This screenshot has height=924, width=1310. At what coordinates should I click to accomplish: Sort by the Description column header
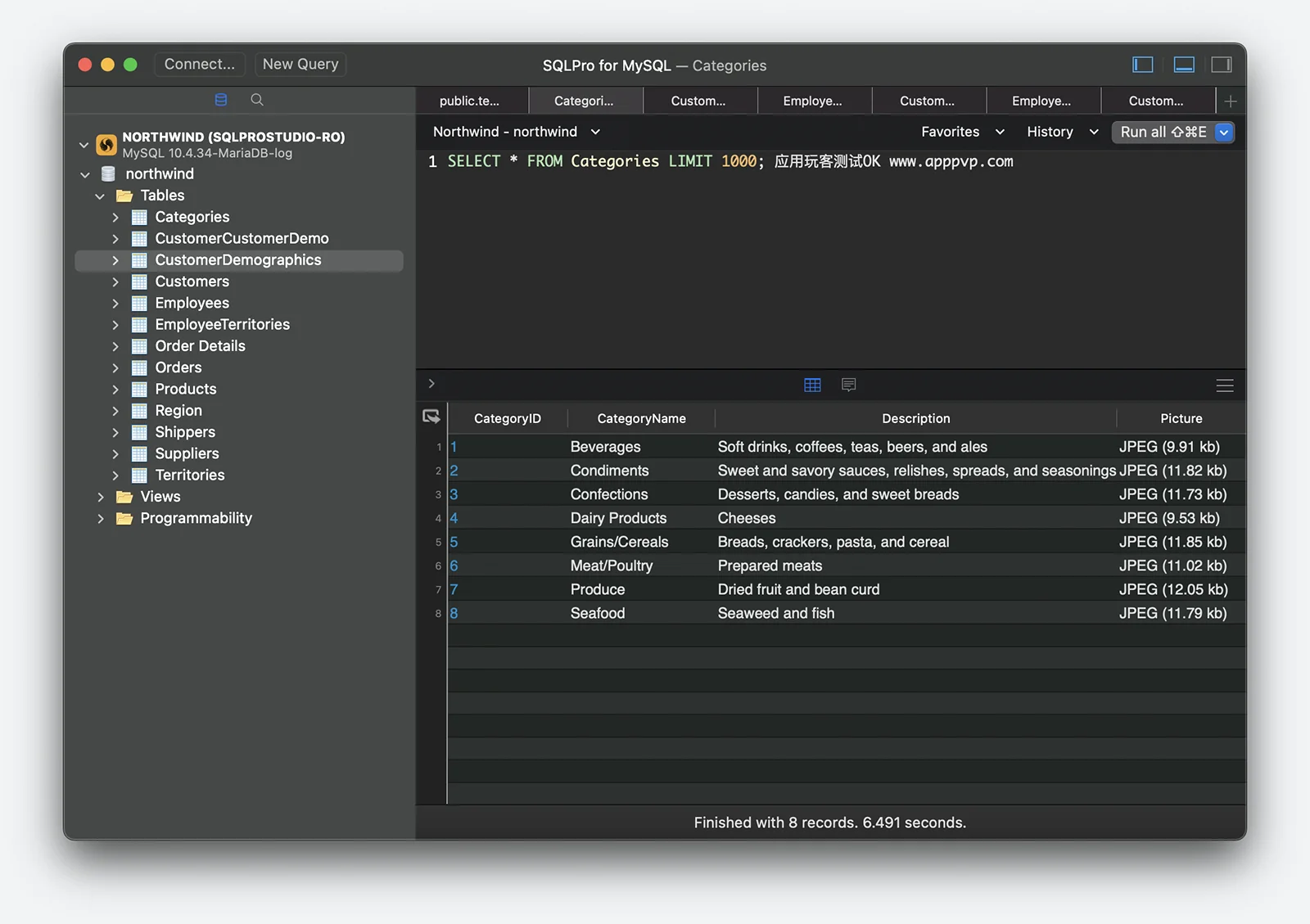(915, 418)
